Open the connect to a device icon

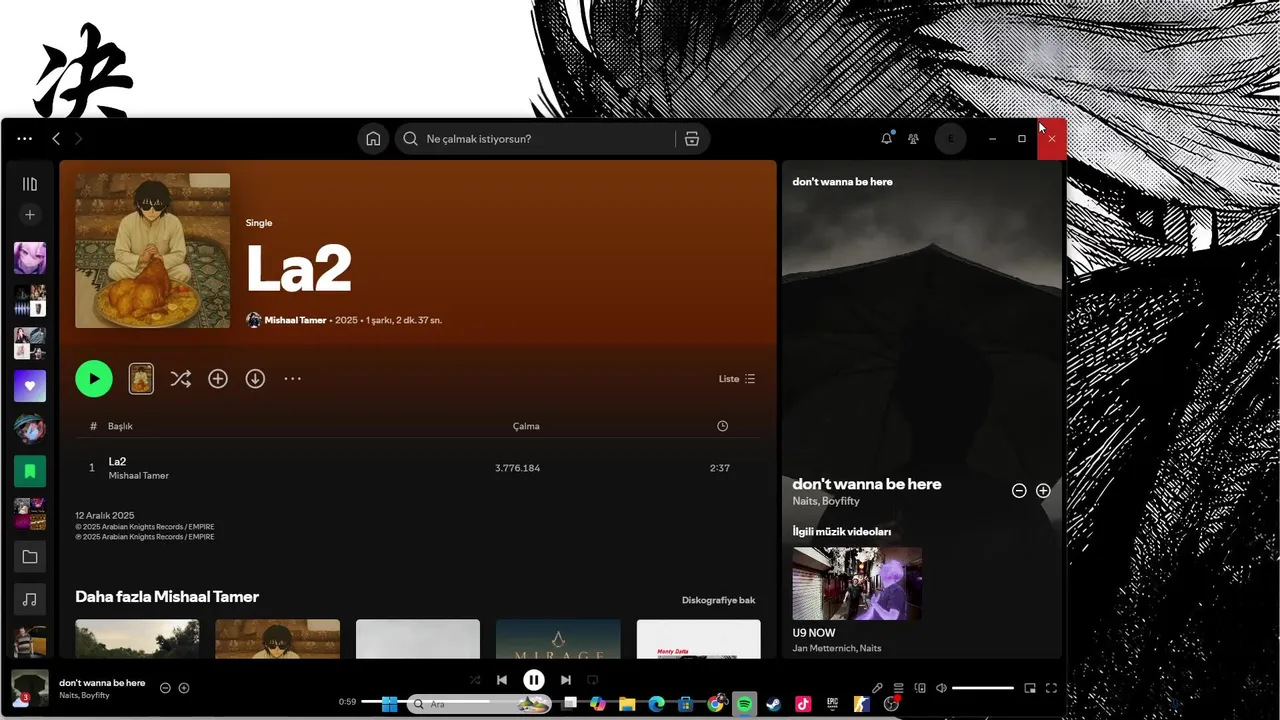tap(920, 688)
